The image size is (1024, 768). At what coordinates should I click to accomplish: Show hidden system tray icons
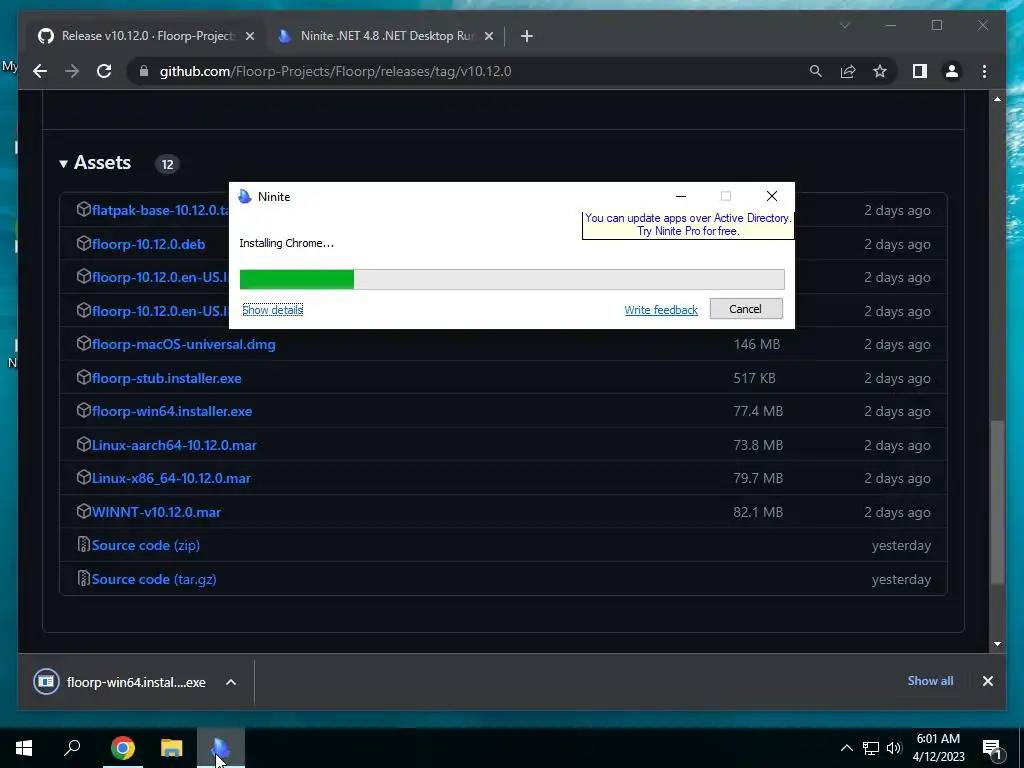point(846,748)
